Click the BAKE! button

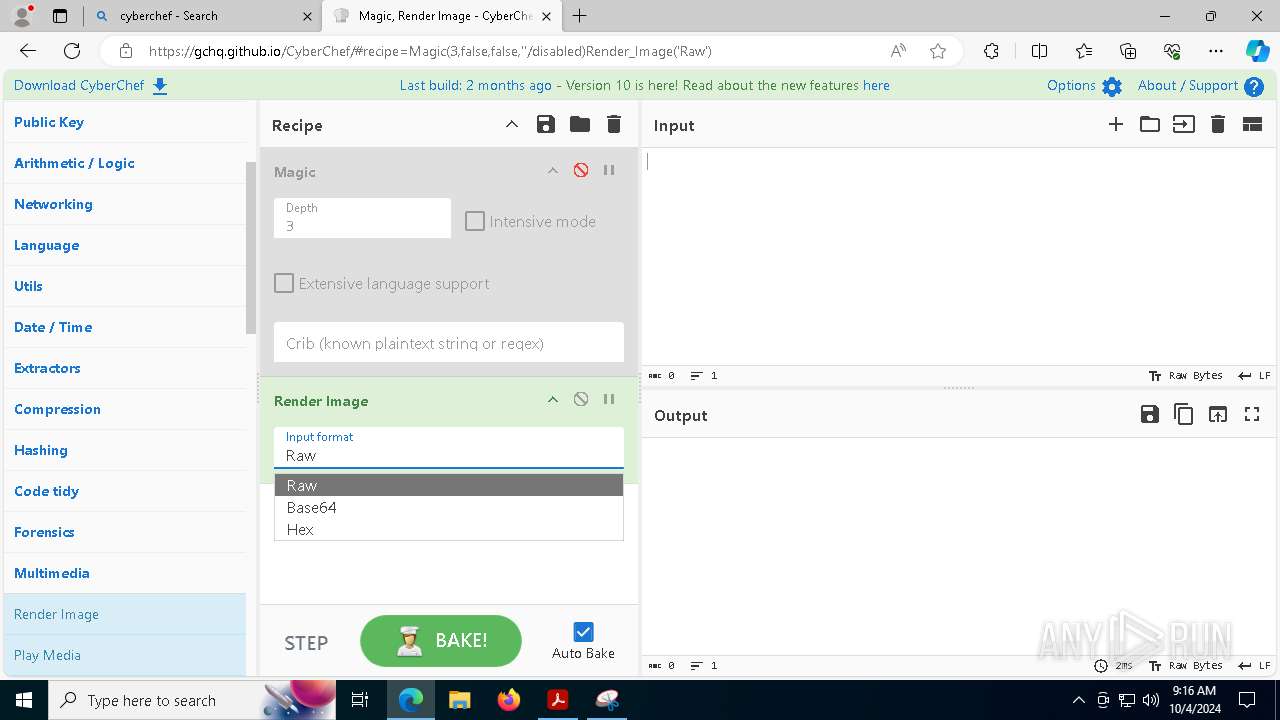[x=441, y=641]
